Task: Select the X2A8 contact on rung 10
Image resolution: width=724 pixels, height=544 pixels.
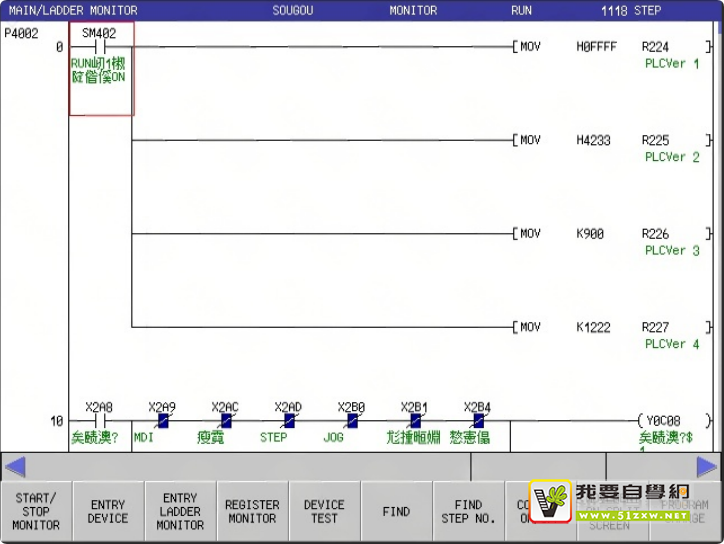Action: (99, 422)
